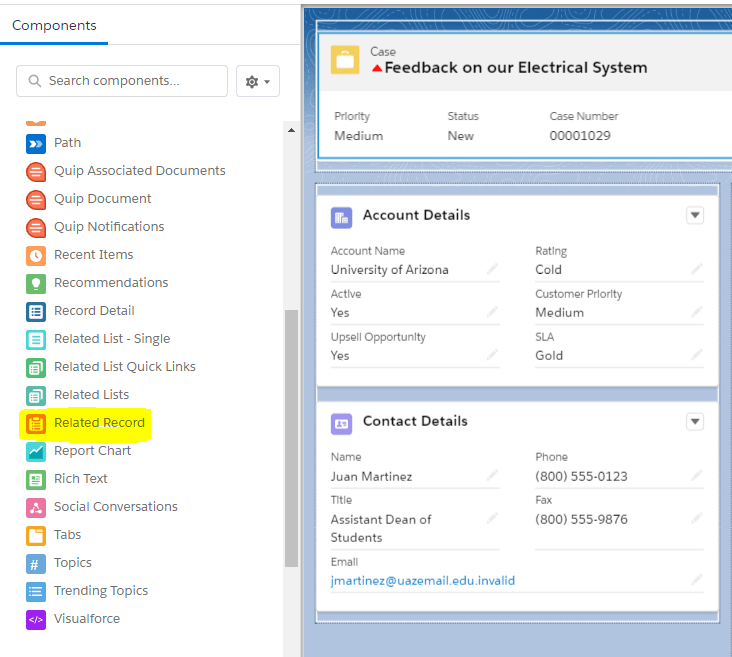Click the Path component icon
Viewport: 732px width, 657px height.
36,143
